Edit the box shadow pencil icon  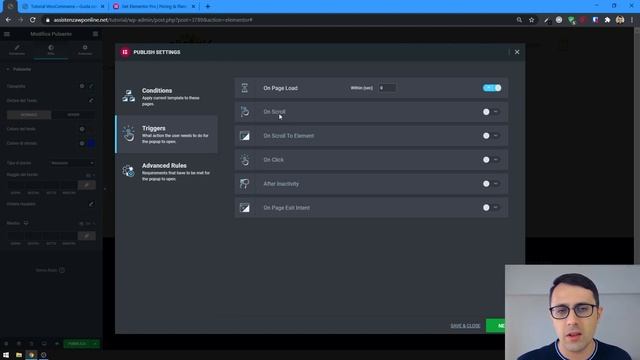pos(91,204)
